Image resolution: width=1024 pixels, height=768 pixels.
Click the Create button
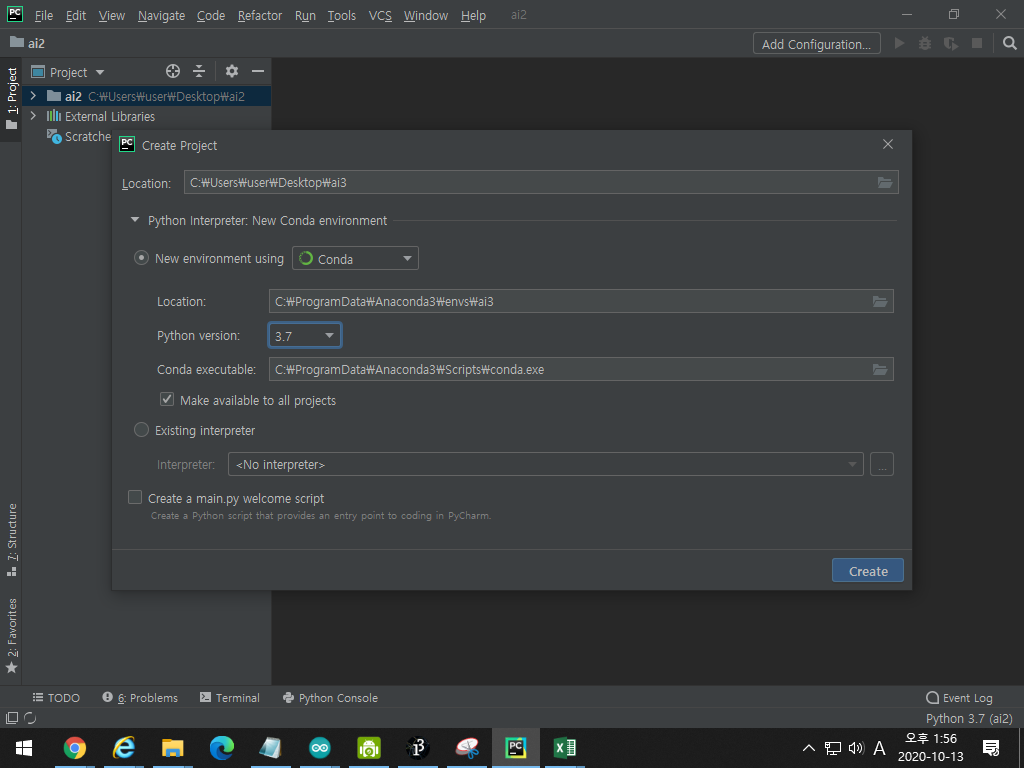868,571
